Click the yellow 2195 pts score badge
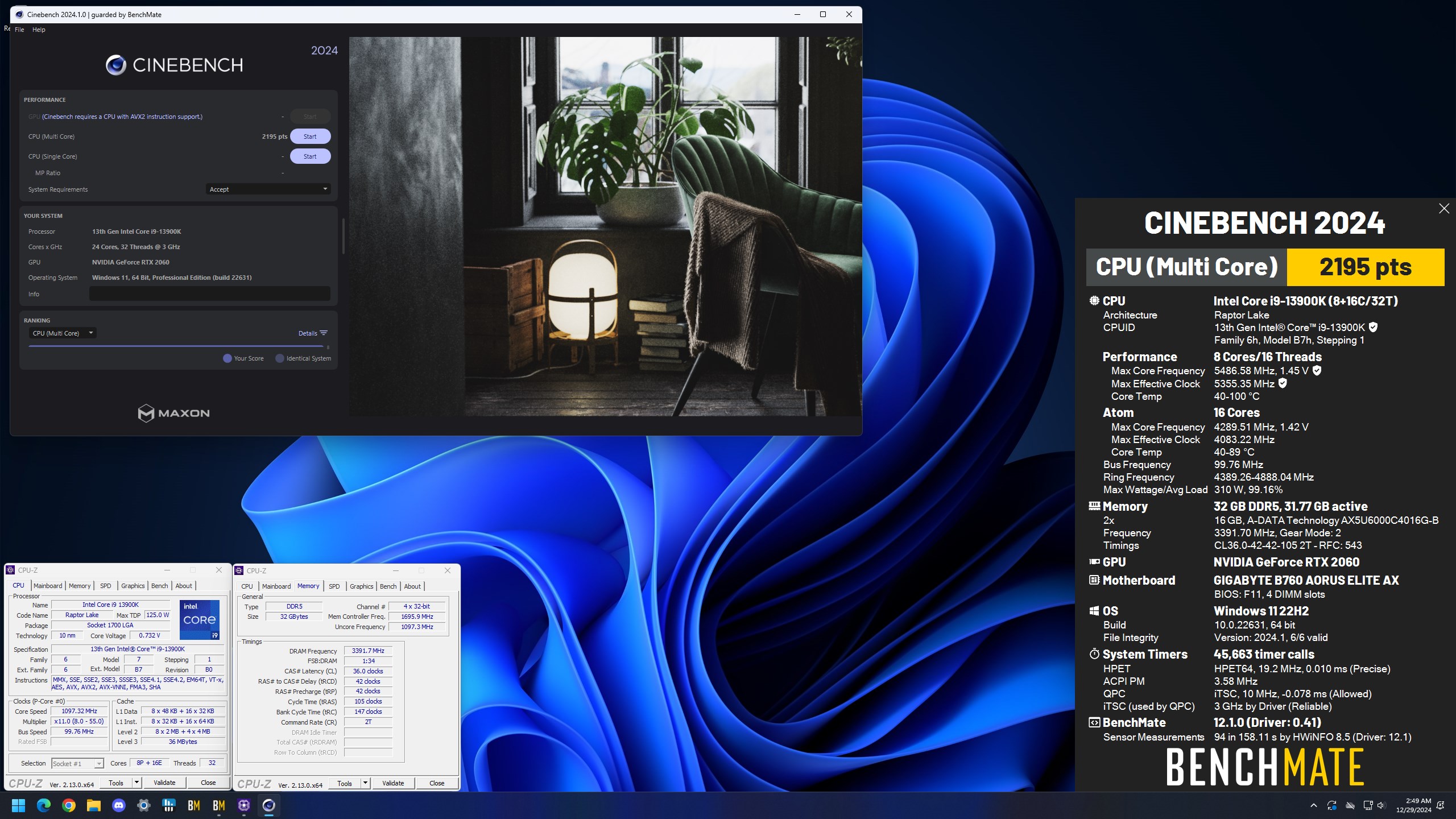 [x=1365, y=267]
